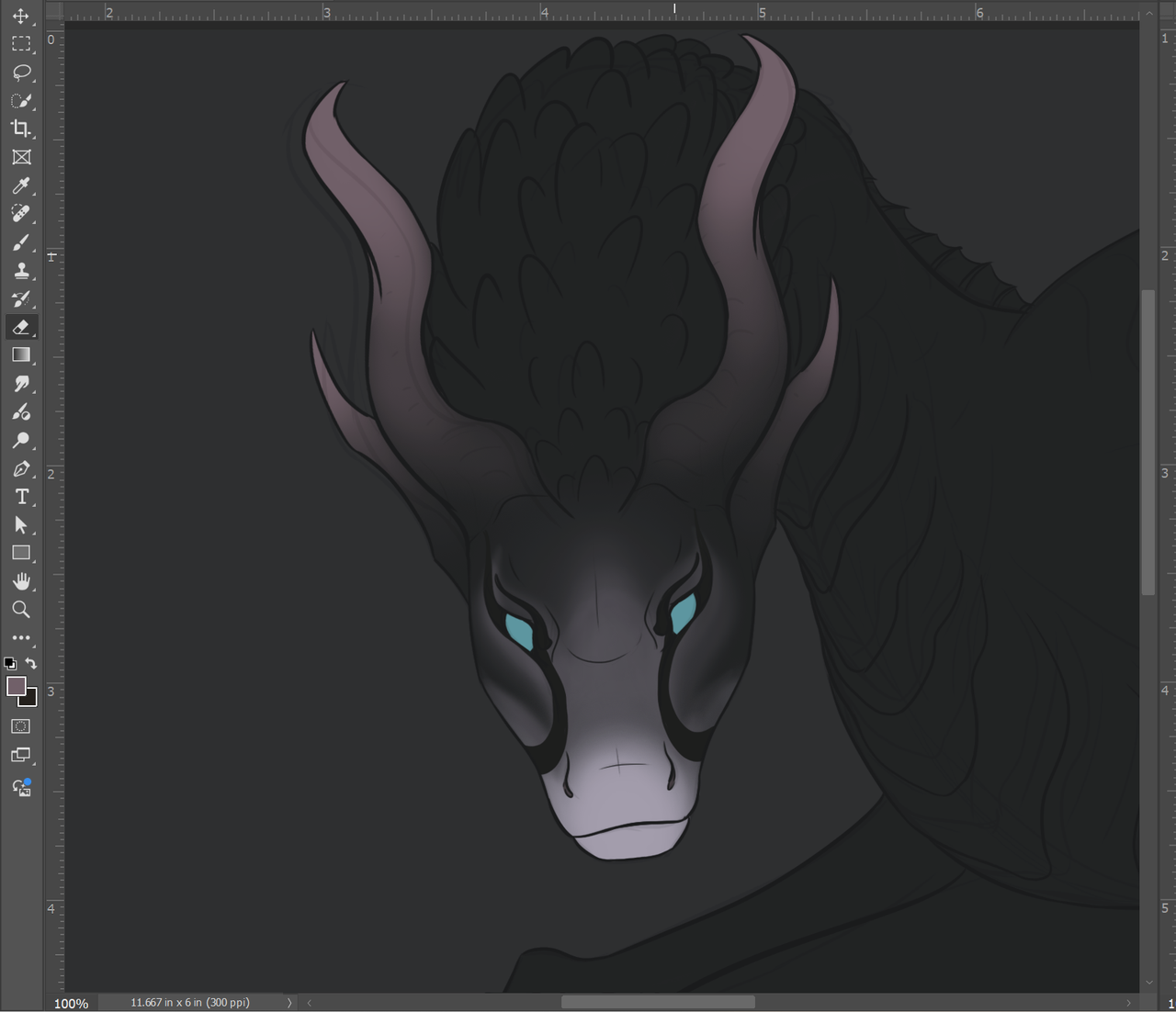Click the vertical scrollbar down arrow
Viewport: 1176px width, 1012px height.
[x=1148, y=983]
